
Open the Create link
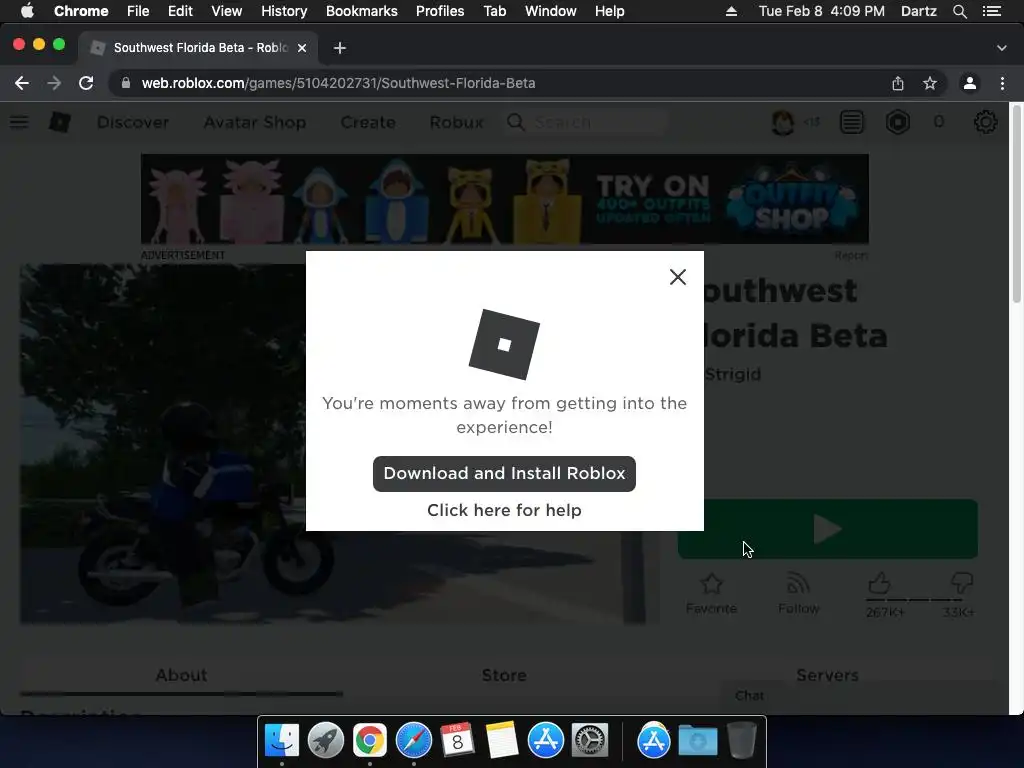(x=368, y=122)
